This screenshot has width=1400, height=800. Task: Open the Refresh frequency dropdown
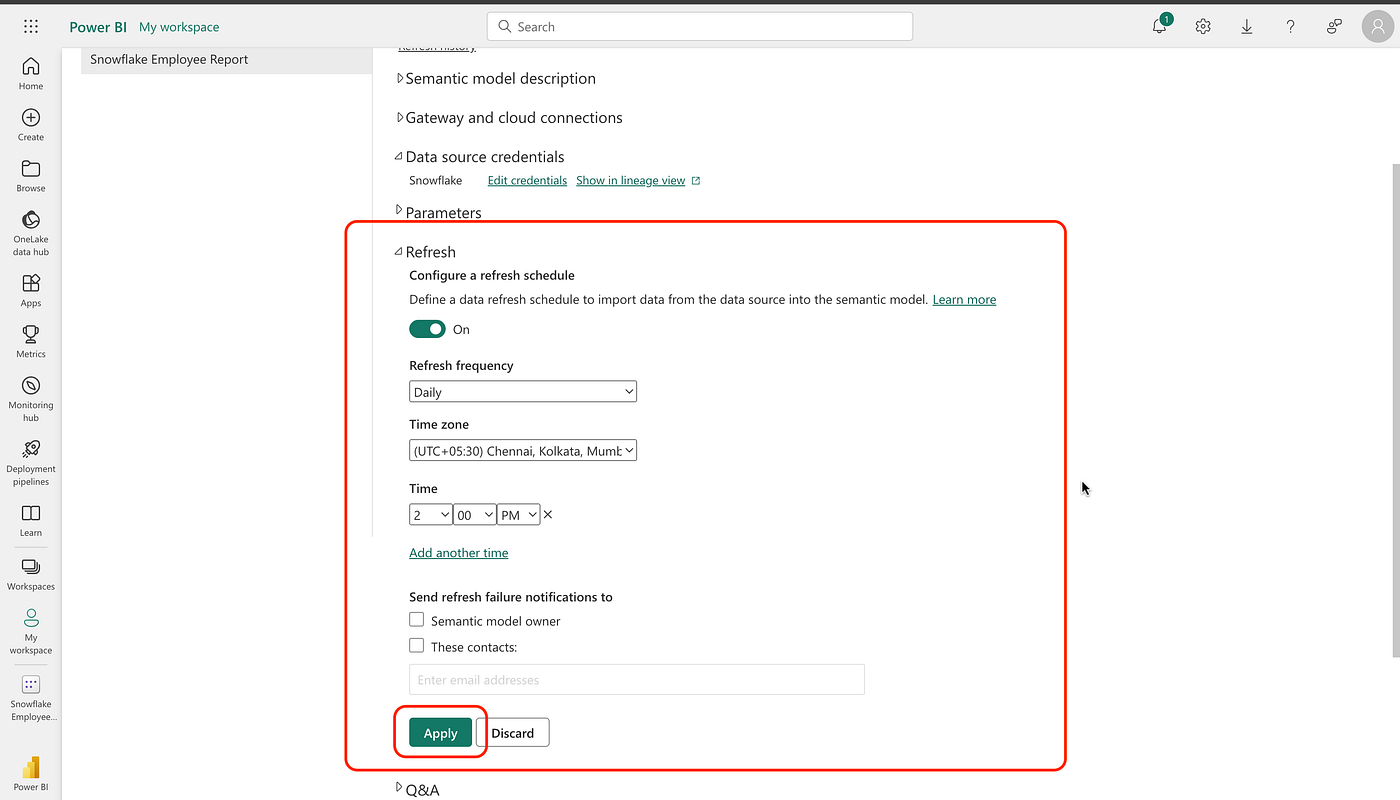[x=523, y=392]
